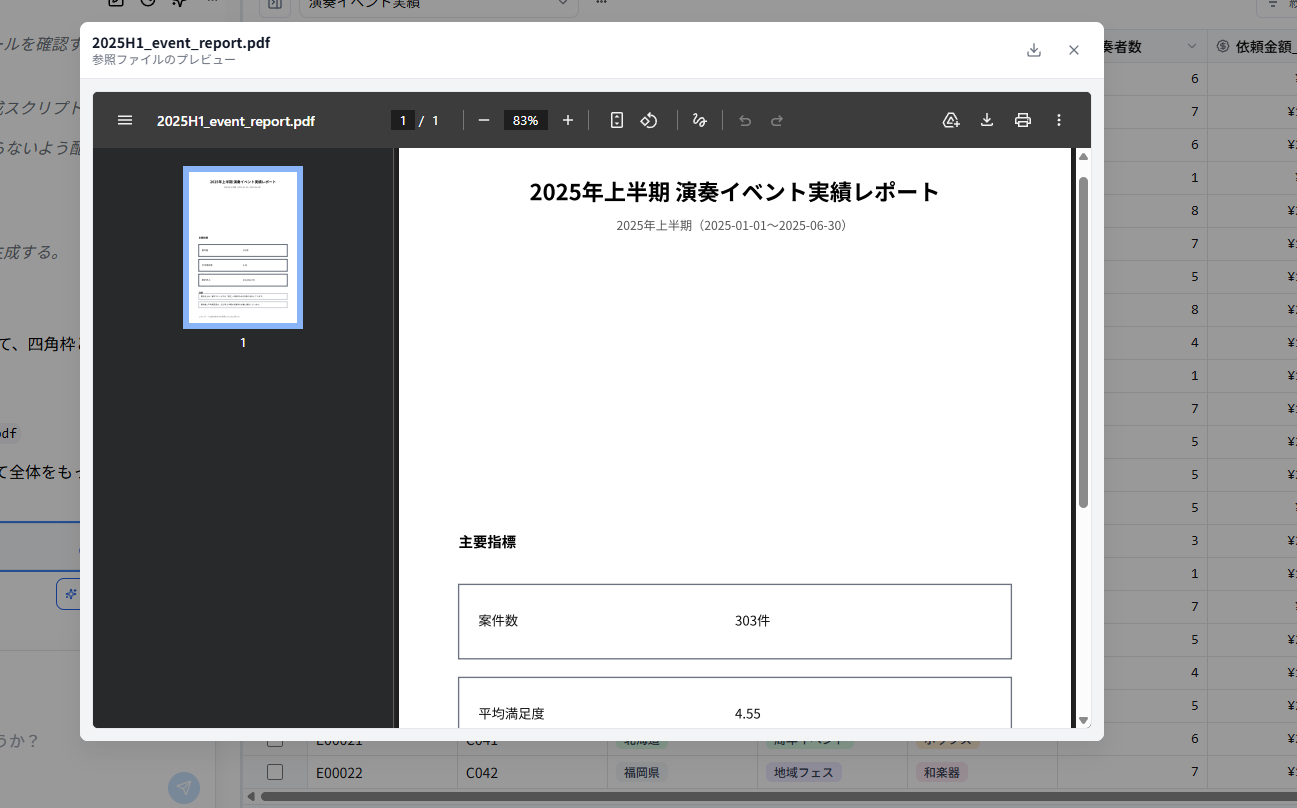Save the PDF to Google Drive

[x=951, y=120]
